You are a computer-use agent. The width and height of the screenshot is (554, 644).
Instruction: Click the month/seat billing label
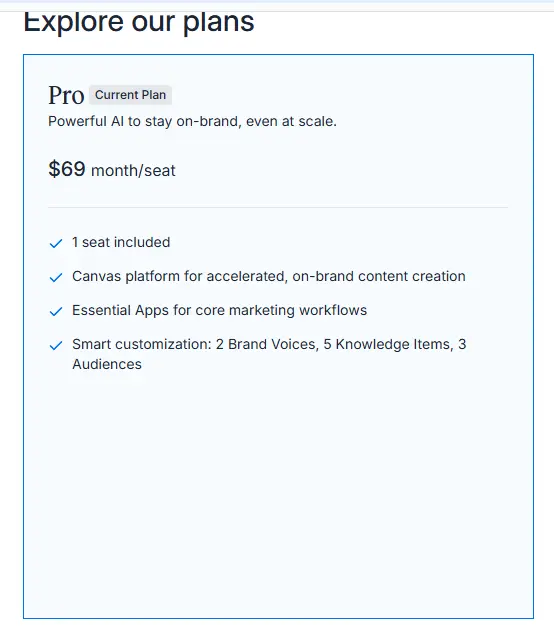(x=133, y=170)
